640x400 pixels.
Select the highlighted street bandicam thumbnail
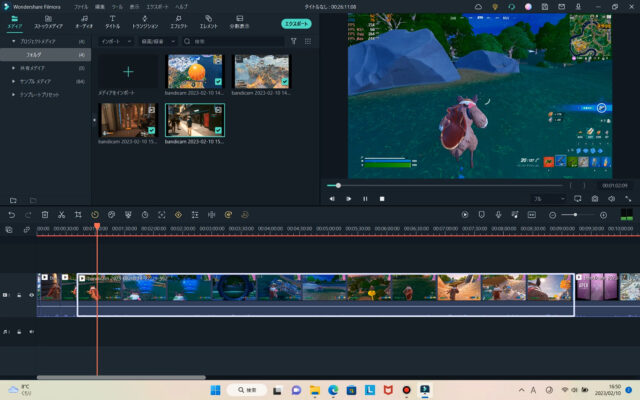pyautogui.click(x=195, y=120)
